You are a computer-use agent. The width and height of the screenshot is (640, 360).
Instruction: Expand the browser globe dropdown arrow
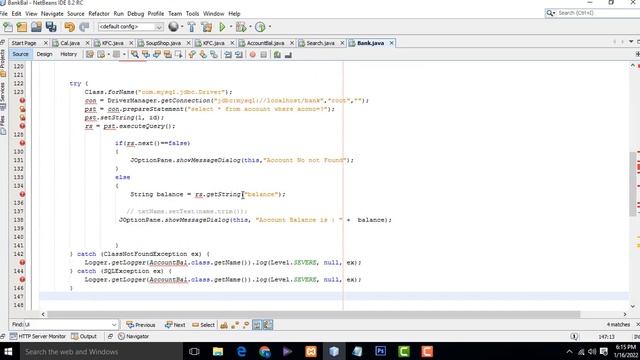pyautogui.click(x=182, y=27)
